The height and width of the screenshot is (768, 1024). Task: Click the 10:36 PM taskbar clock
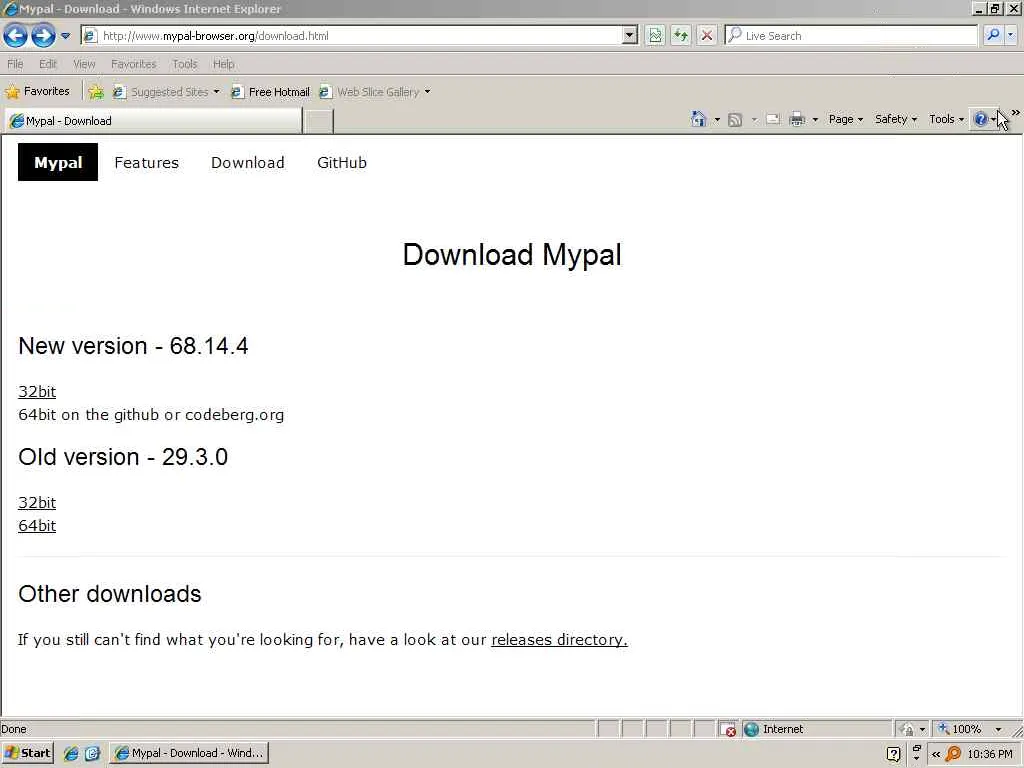click(989, 754)
